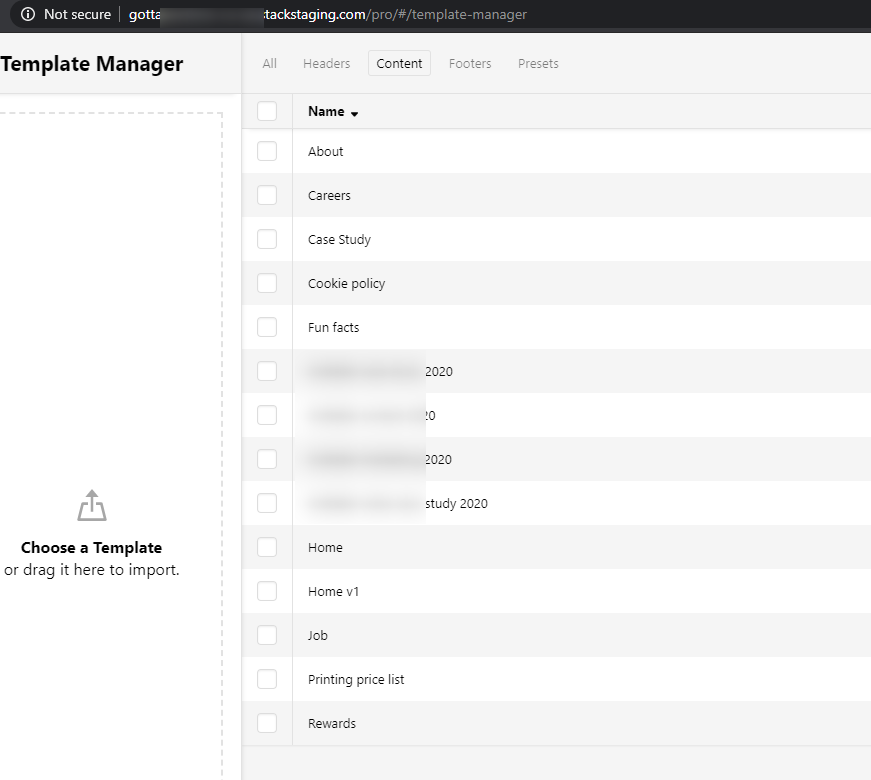This screenshot has height=780, width=871.
Task: Sort by the Name column arrow
Action: (x=354, y=113)
